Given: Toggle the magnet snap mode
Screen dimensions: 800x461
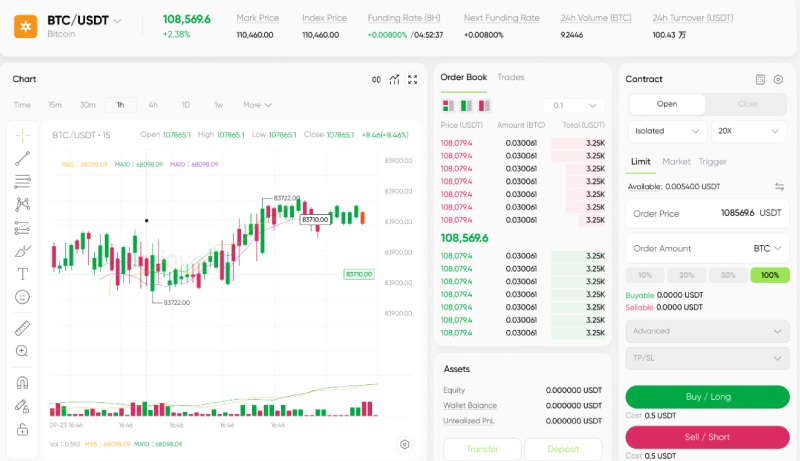Looking at the screenshot, I should 22,382.
